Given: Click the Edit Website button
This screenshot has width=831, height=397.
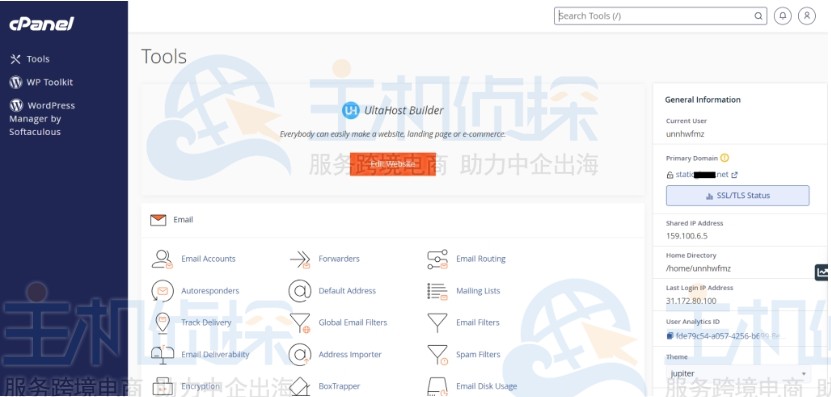Looking at the screenshot, I should (x=393, y=164).
